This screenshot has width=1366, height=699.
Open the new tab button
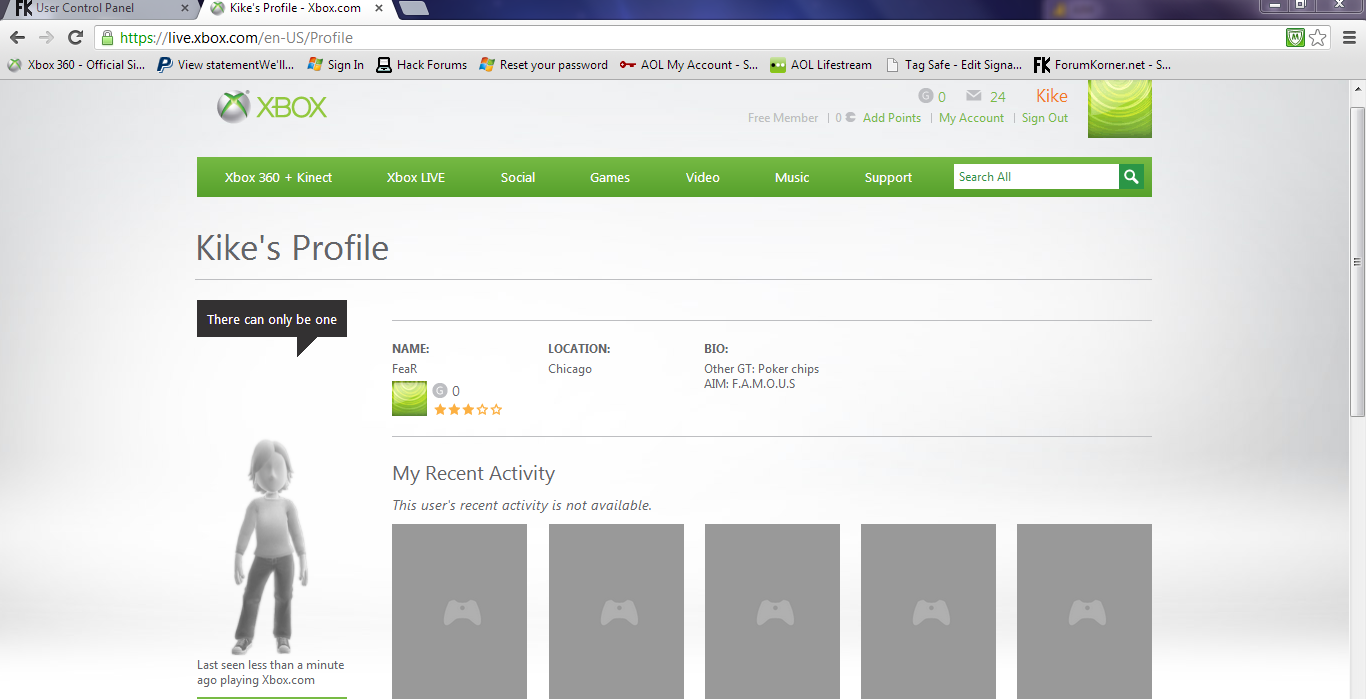[x=414, y=9]
